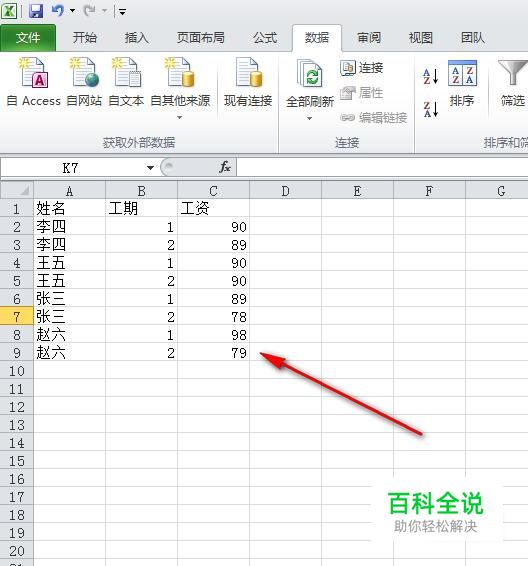Select column B header
528x566 pixels.
141,191
